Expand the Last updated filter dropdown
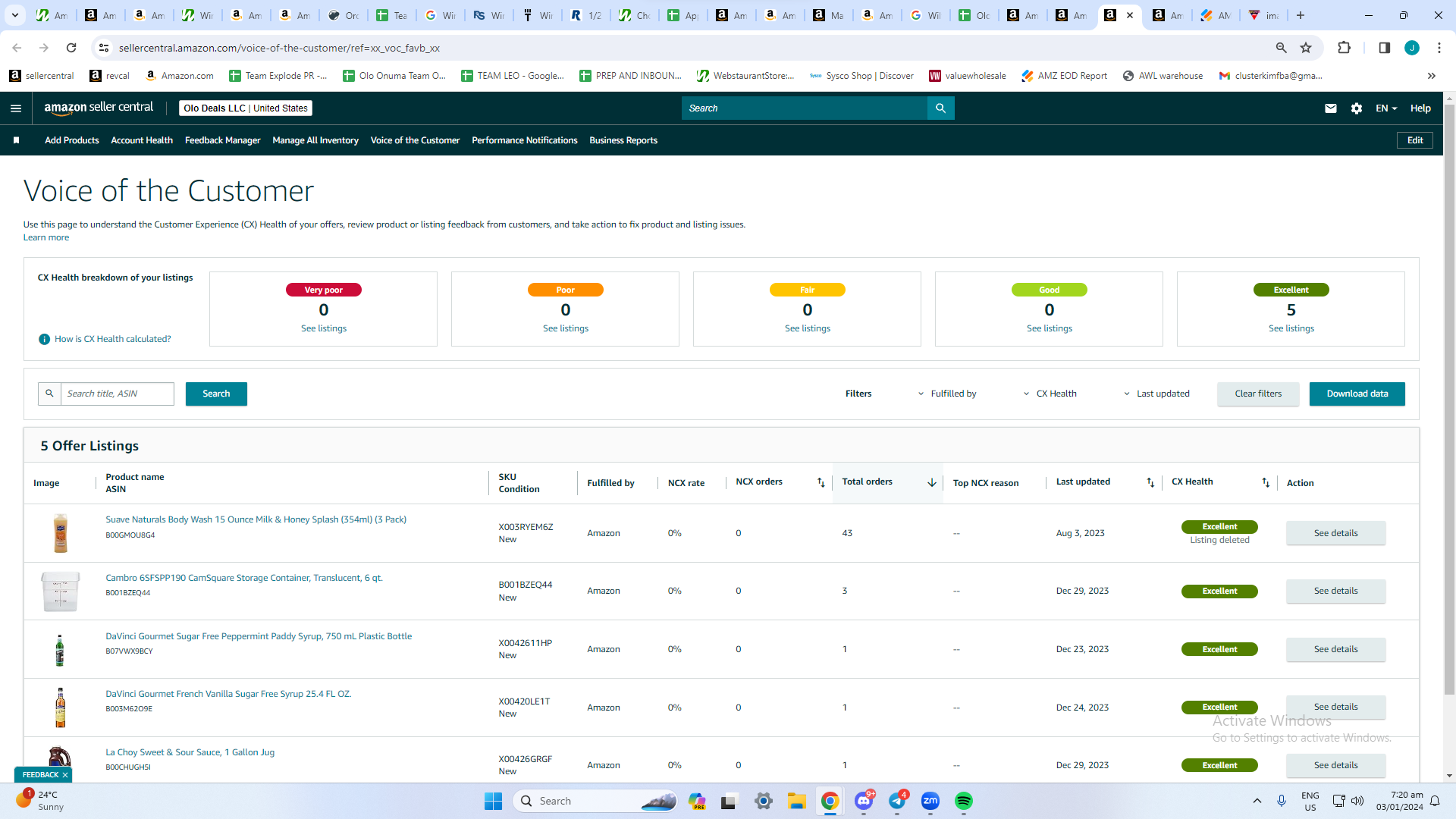1456x819 pixels. 1157,394
